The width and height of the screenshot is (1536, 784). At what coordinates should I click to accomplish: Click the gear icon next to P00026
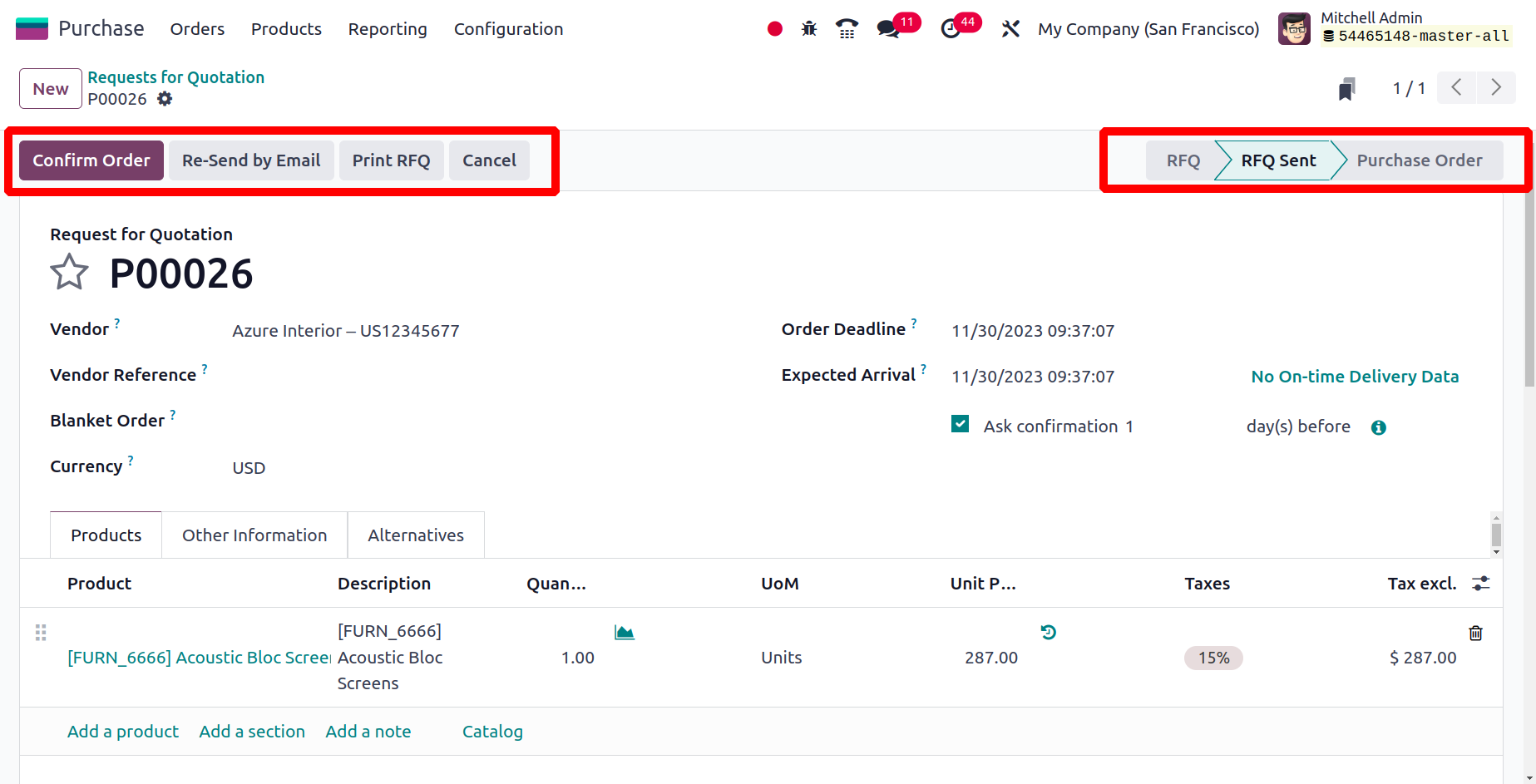click(x=165, y=99)
